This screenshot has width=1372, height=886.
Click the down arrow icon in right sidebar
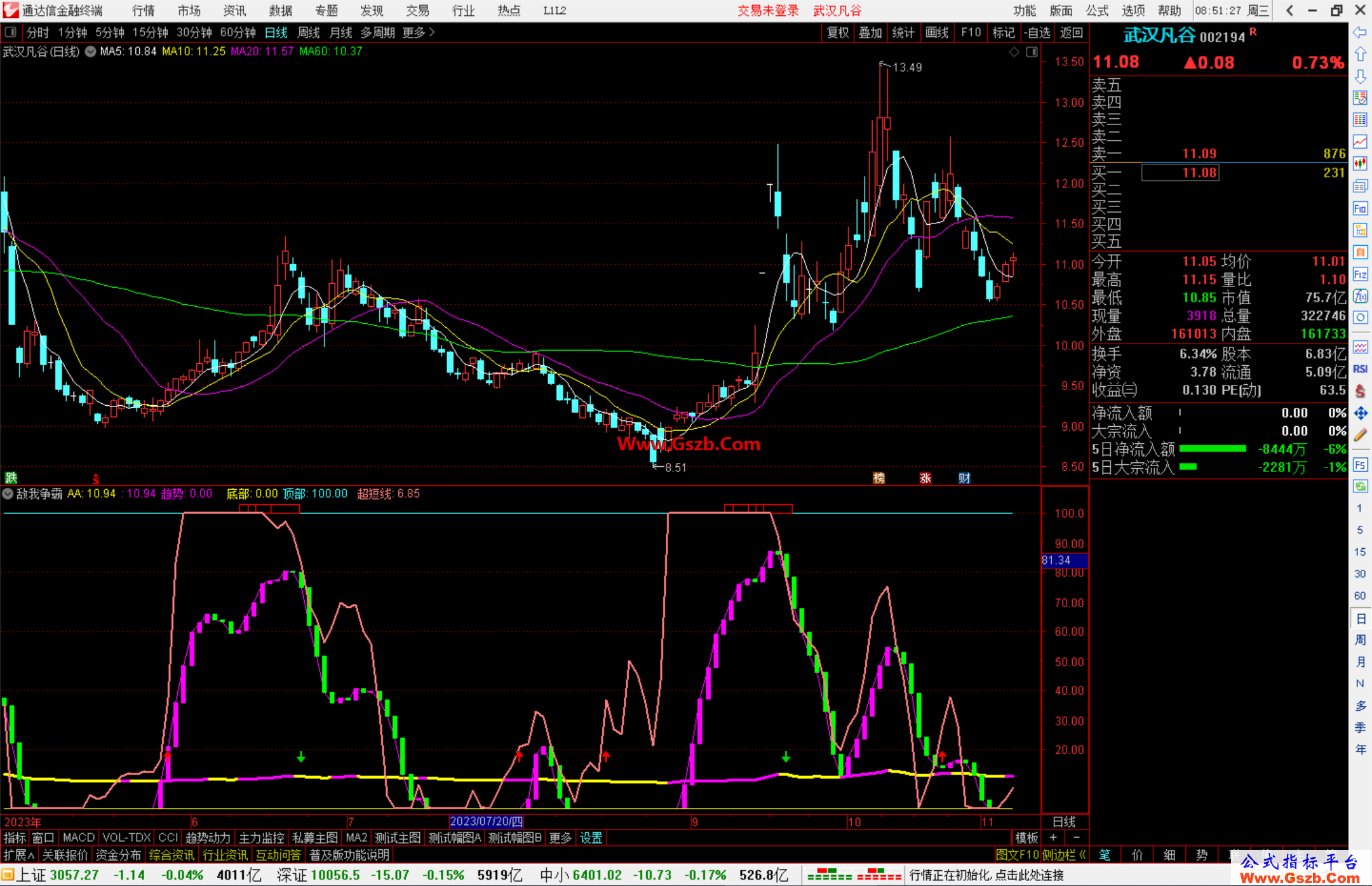1360,76
